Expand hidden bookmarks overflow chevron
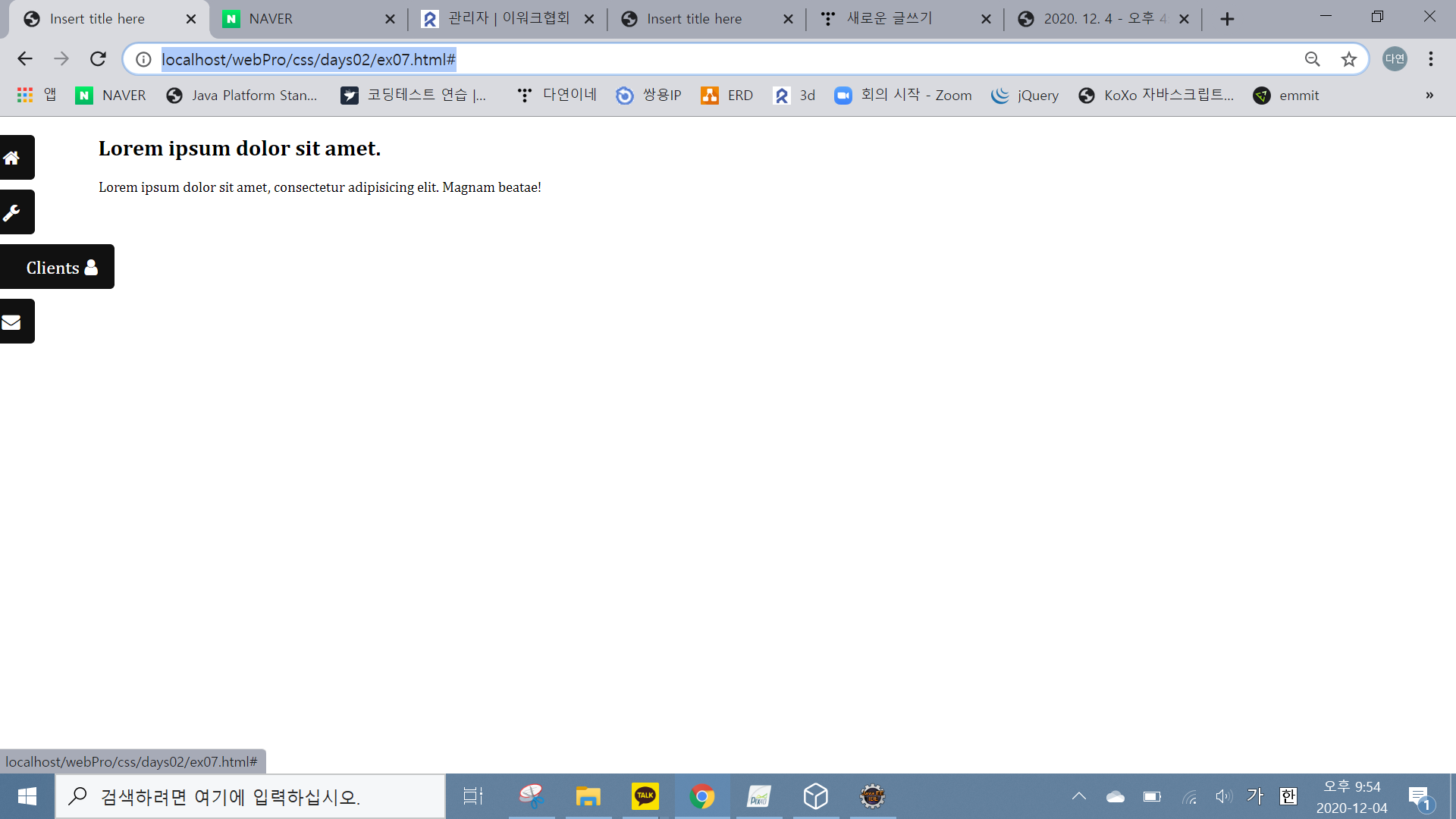1456x819 pixels. (x=1429, y=96)
